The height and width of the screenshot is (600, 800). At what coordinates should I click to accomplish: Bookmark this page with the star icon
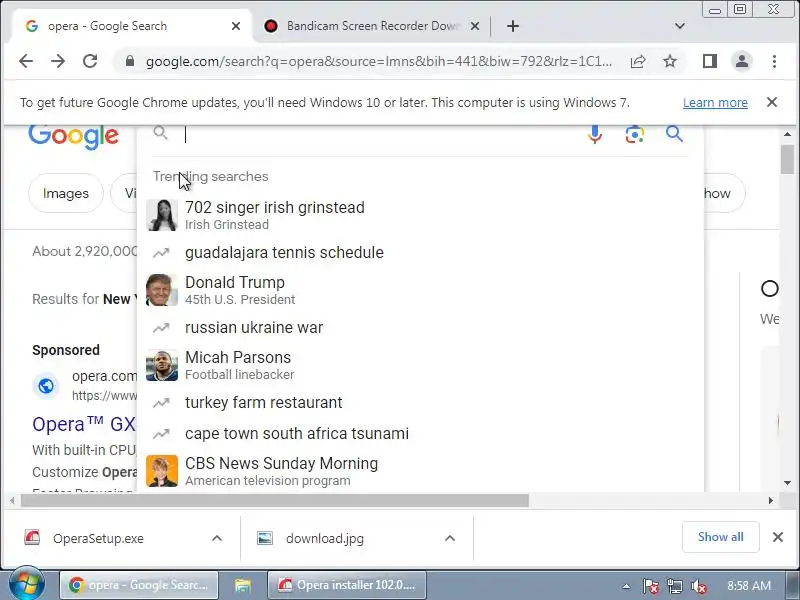click(670, 62)
